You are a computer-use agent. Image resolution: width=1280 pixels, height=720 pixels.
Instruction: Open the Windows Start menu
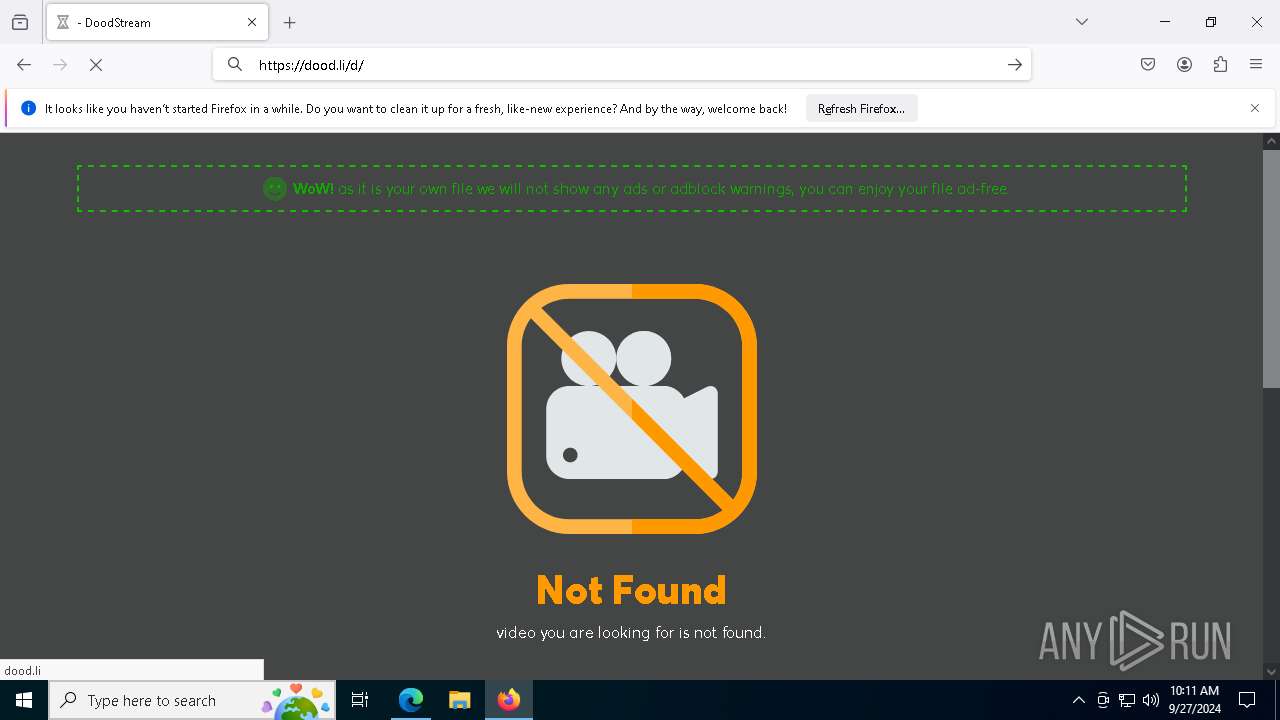pos(24,700)
